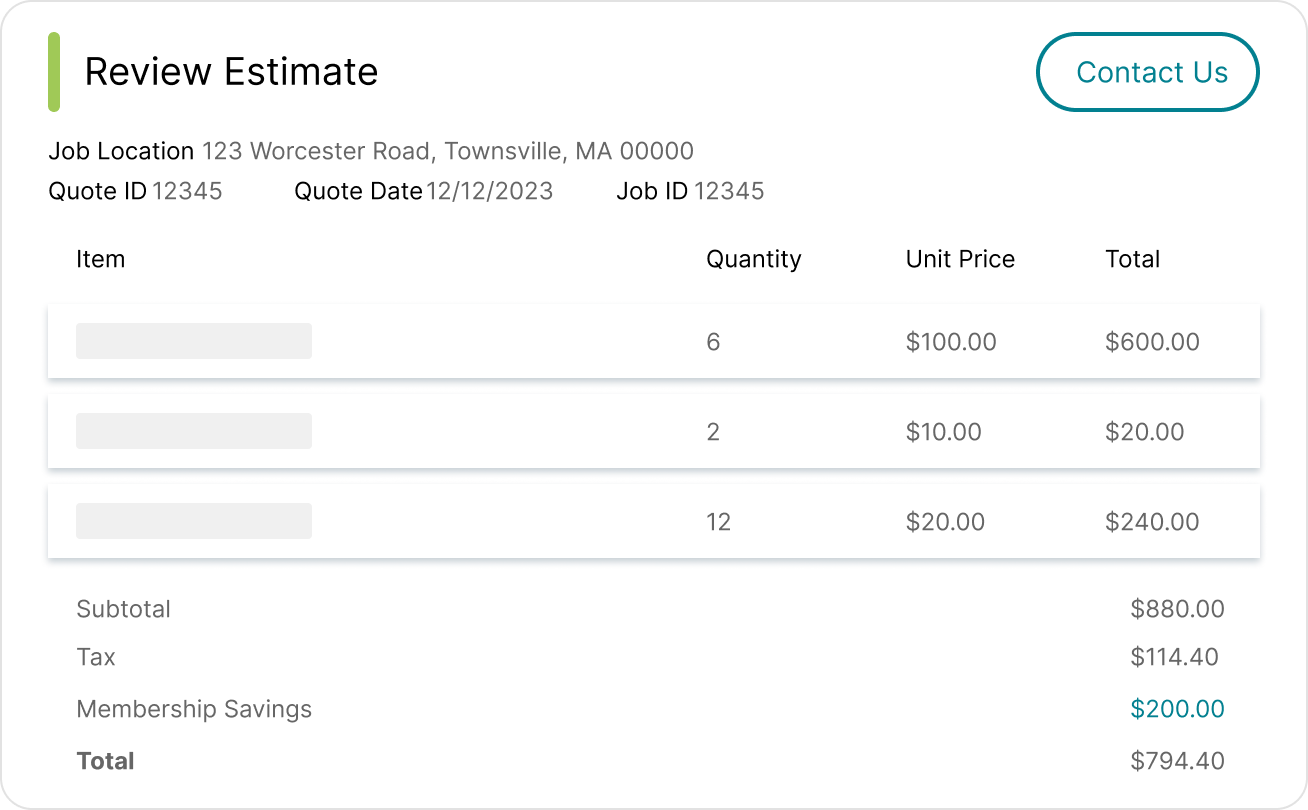Click the green accent bar beside title
The image size is (1308, 810).
(54, 72)
